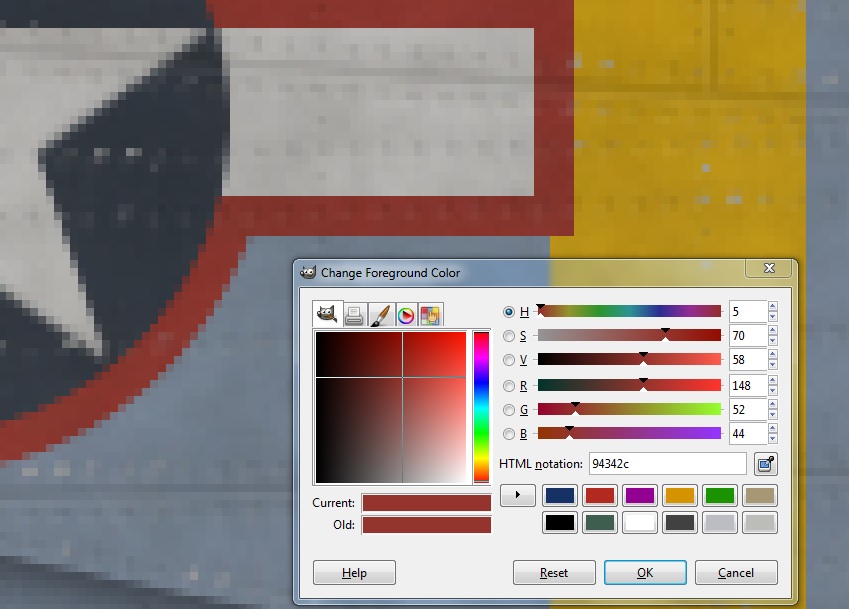Pick the black history swatch
The width and height of the screenshot is (849, 609).
tap(559, 522)
